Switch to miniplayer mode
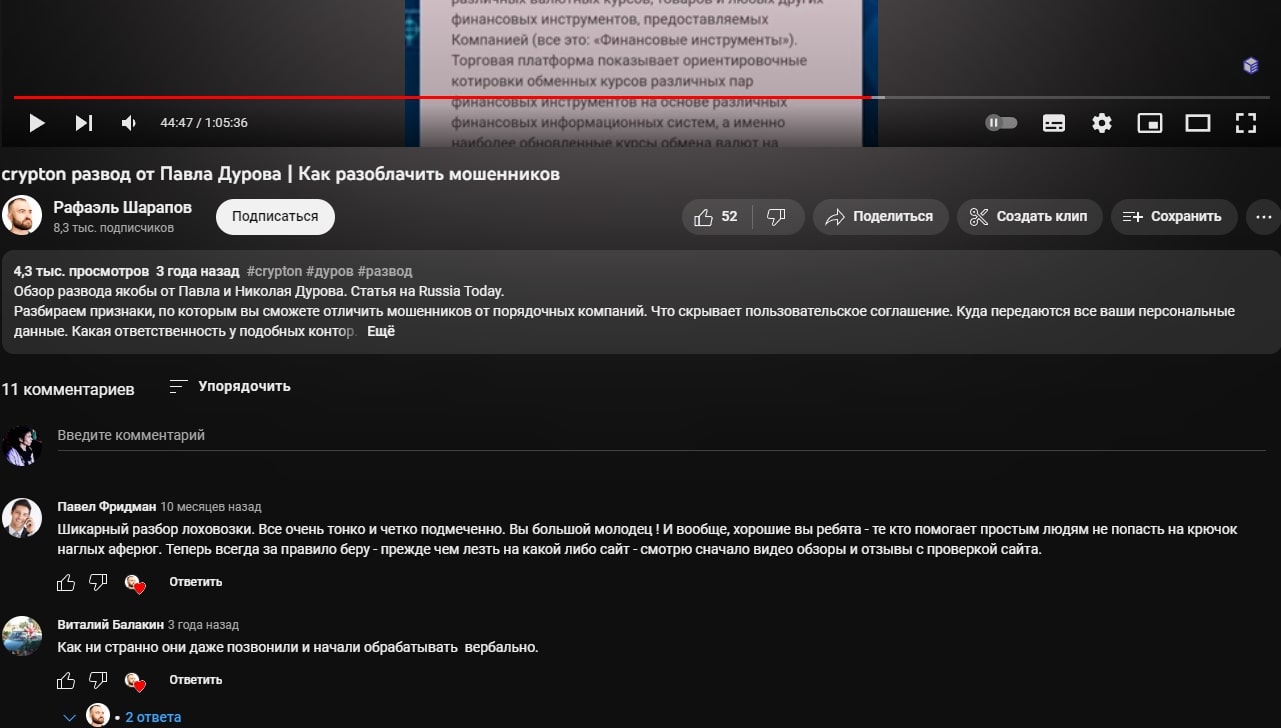The width and height of the screenshot is (1281, 728). [1150, 123]
